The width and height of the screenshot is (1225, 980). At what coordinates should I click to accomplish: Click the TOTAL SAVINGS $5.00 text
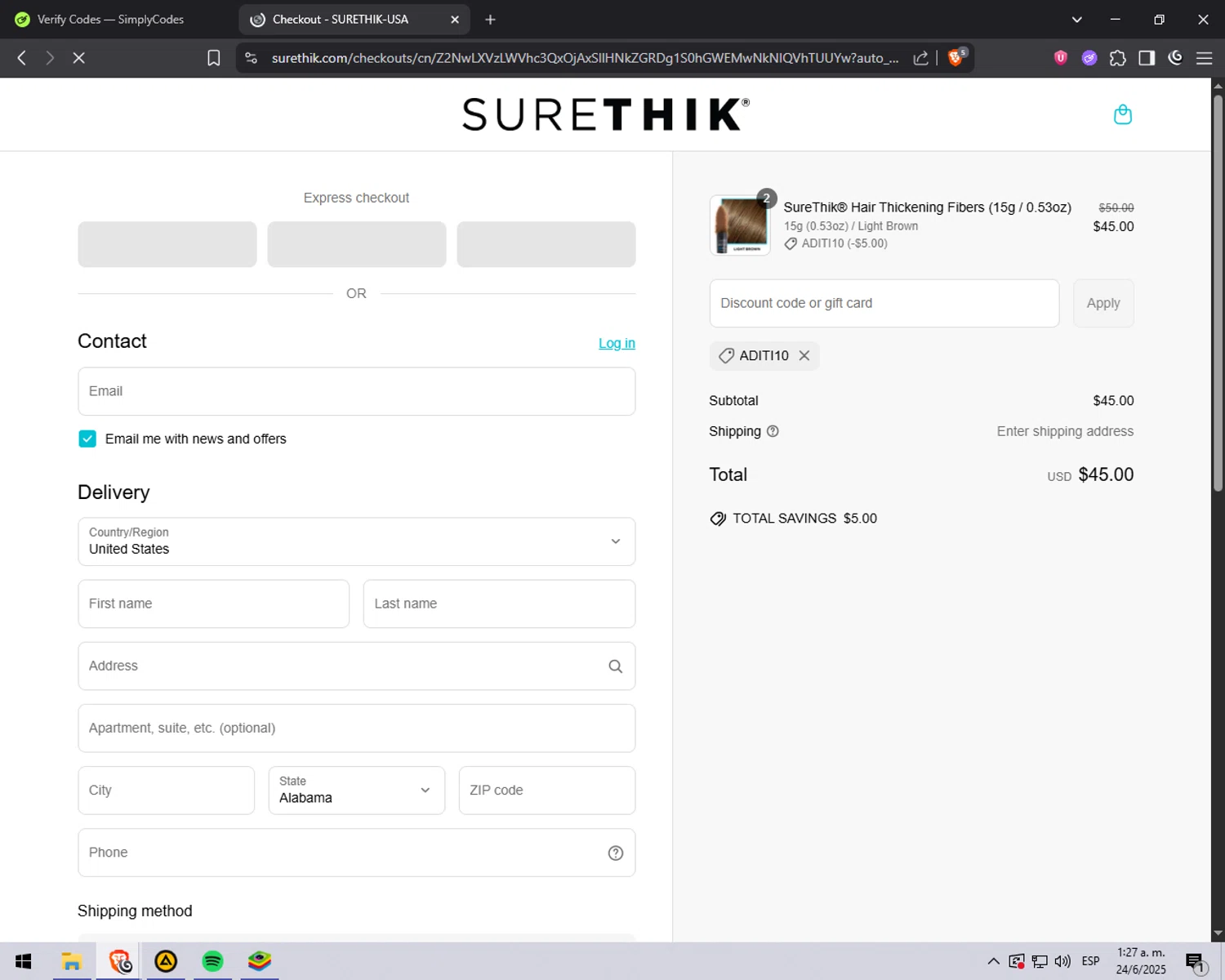(804, 519)
